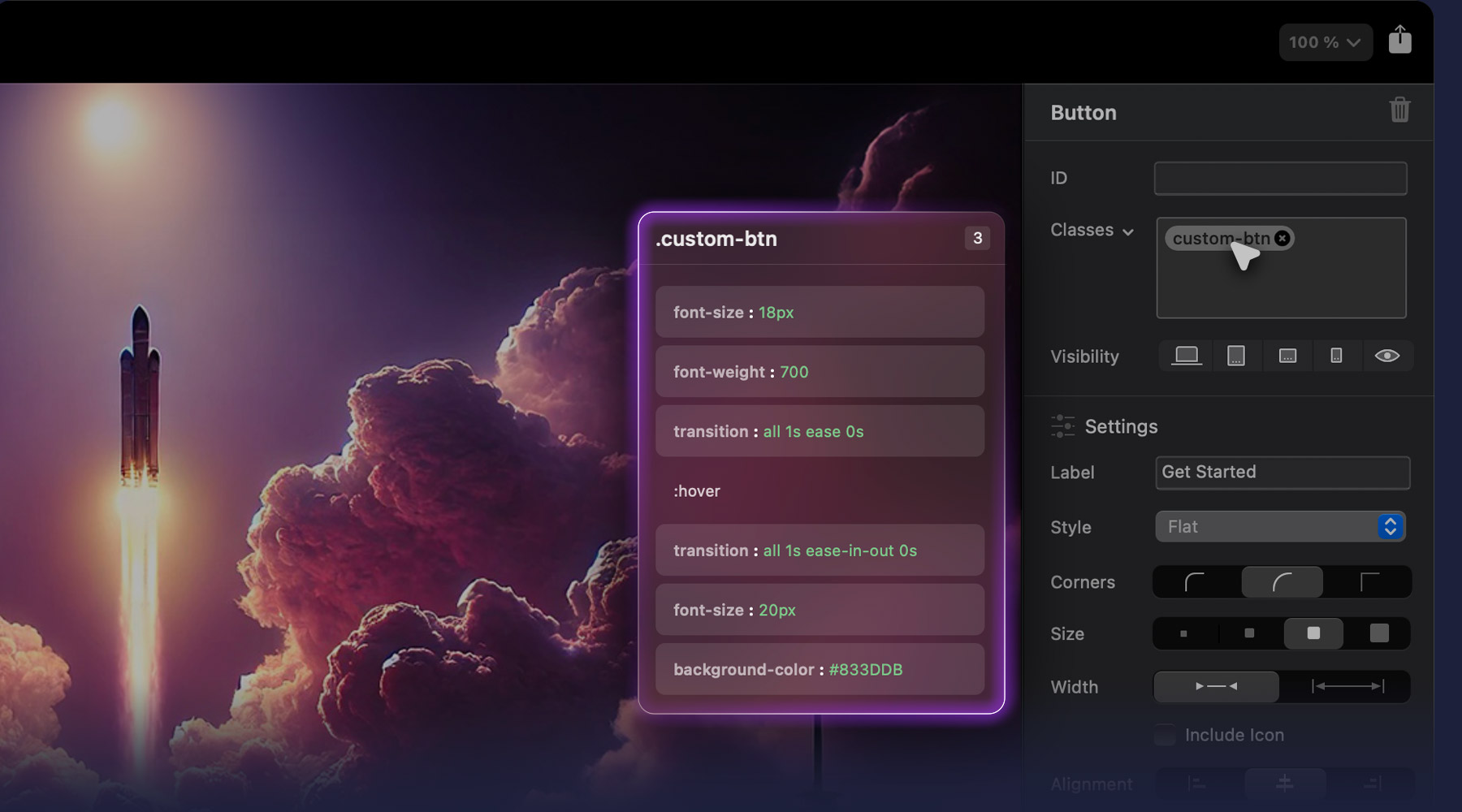The width and height of the screenshot is (1462, 812).
Task: Click the share/export icon in top bar
Action: (1400, 40)
